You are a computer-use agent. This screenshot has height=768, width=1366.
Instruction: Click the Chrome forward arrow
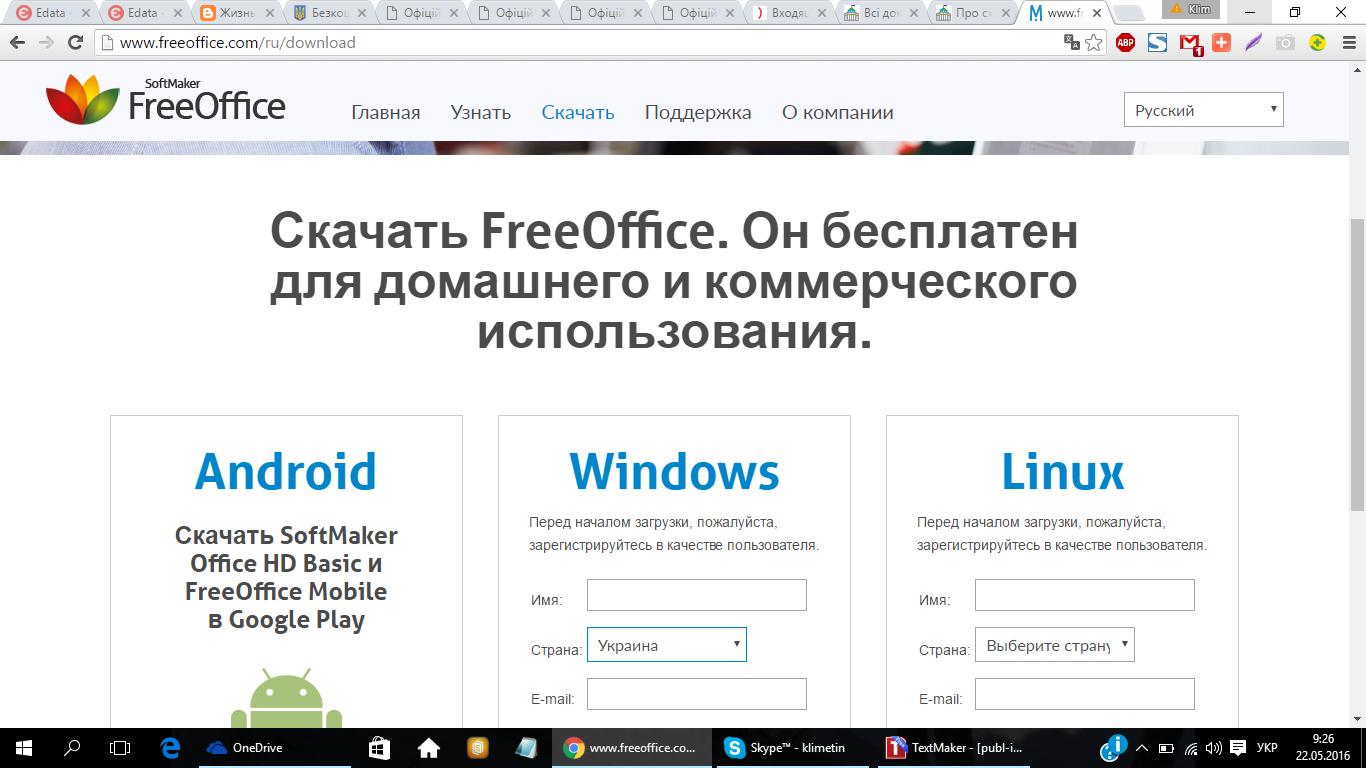(x=46, y=43)
